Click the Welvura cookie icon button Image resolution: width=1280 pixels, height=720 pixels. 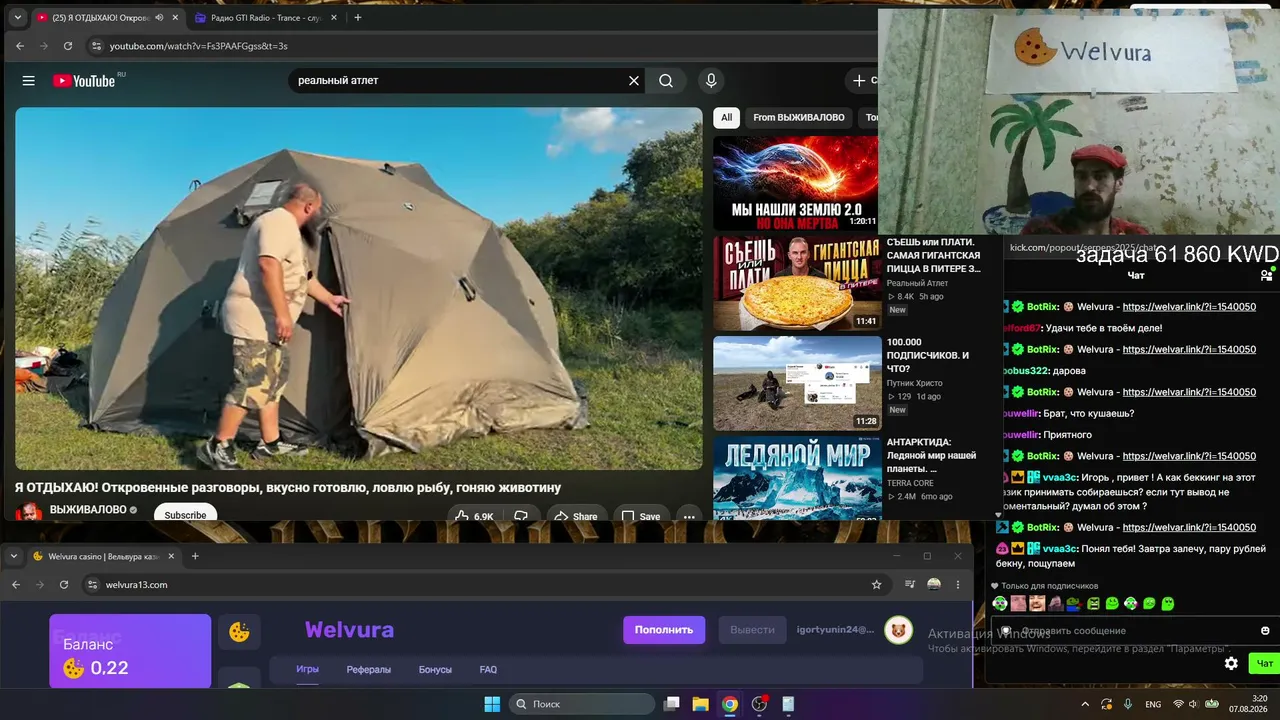[x=239, y=631]
